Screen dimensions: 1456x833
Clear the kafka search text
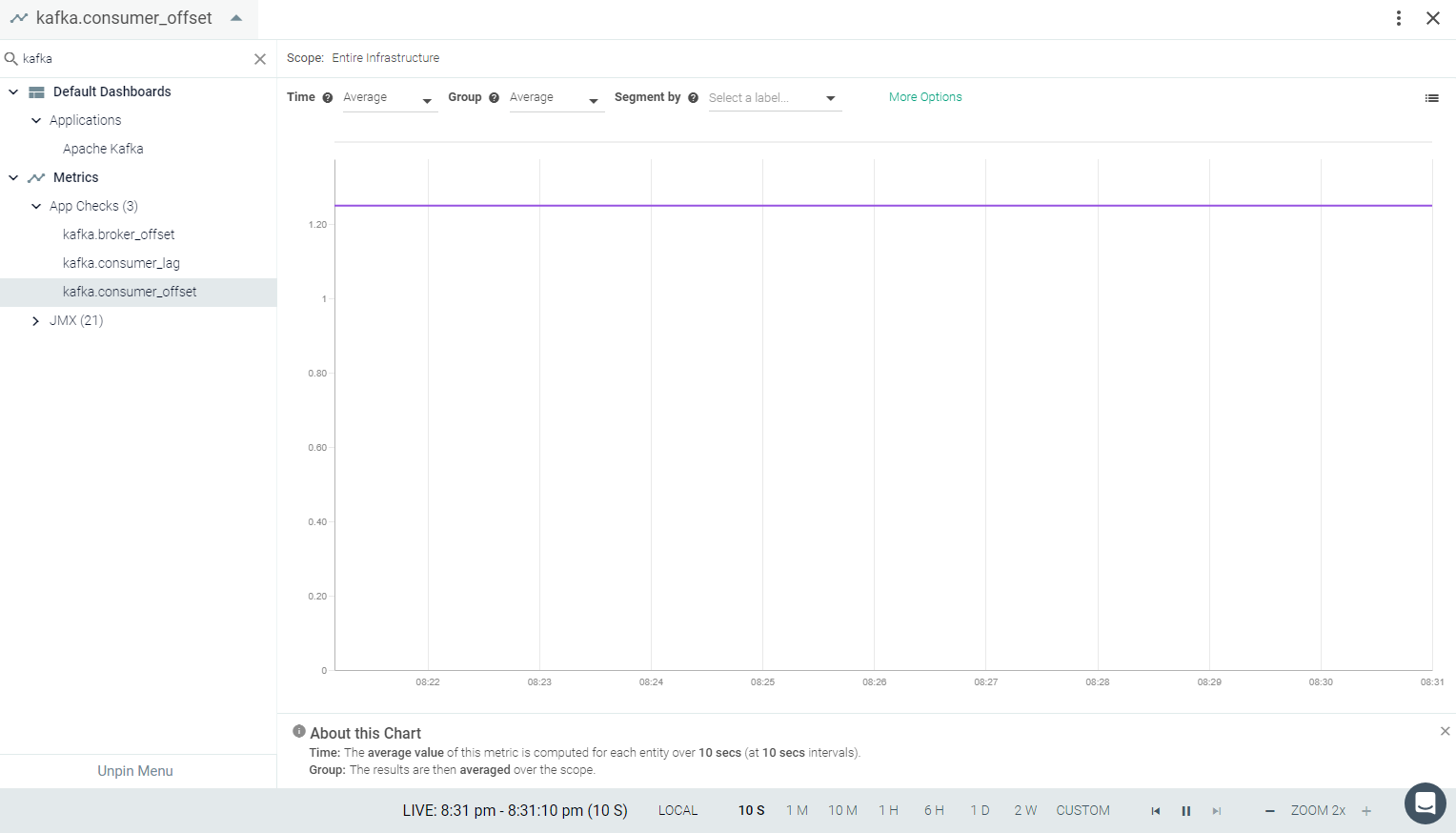(x=260, y=59)
